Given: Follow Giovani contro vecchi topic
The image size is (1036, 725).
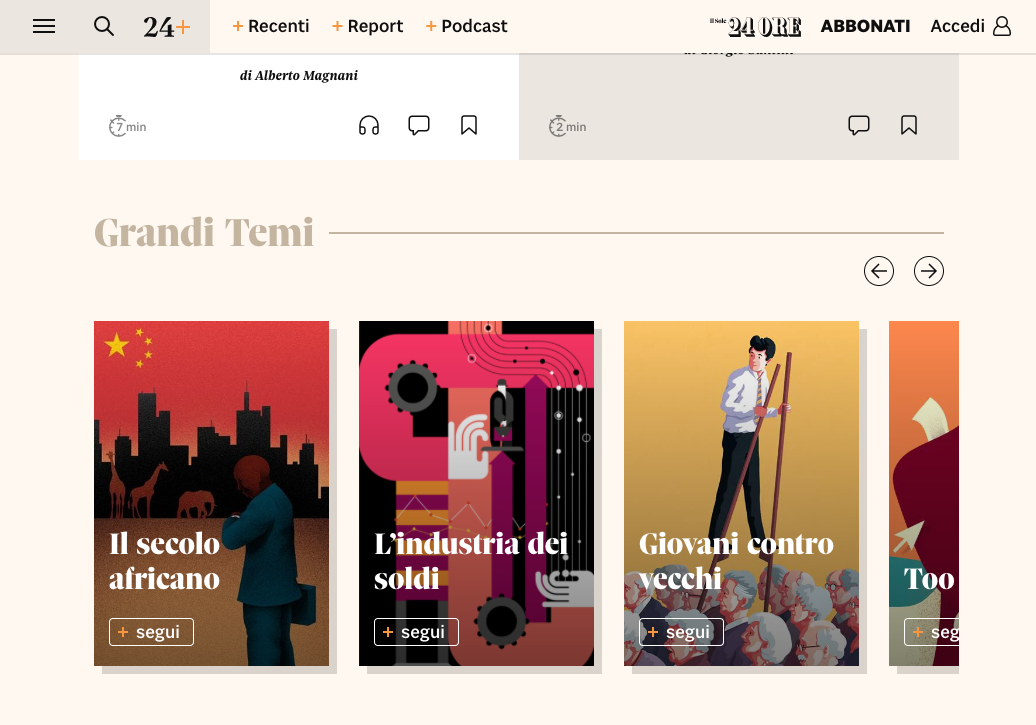Looking at the screenshot, I should pos(681,632).
